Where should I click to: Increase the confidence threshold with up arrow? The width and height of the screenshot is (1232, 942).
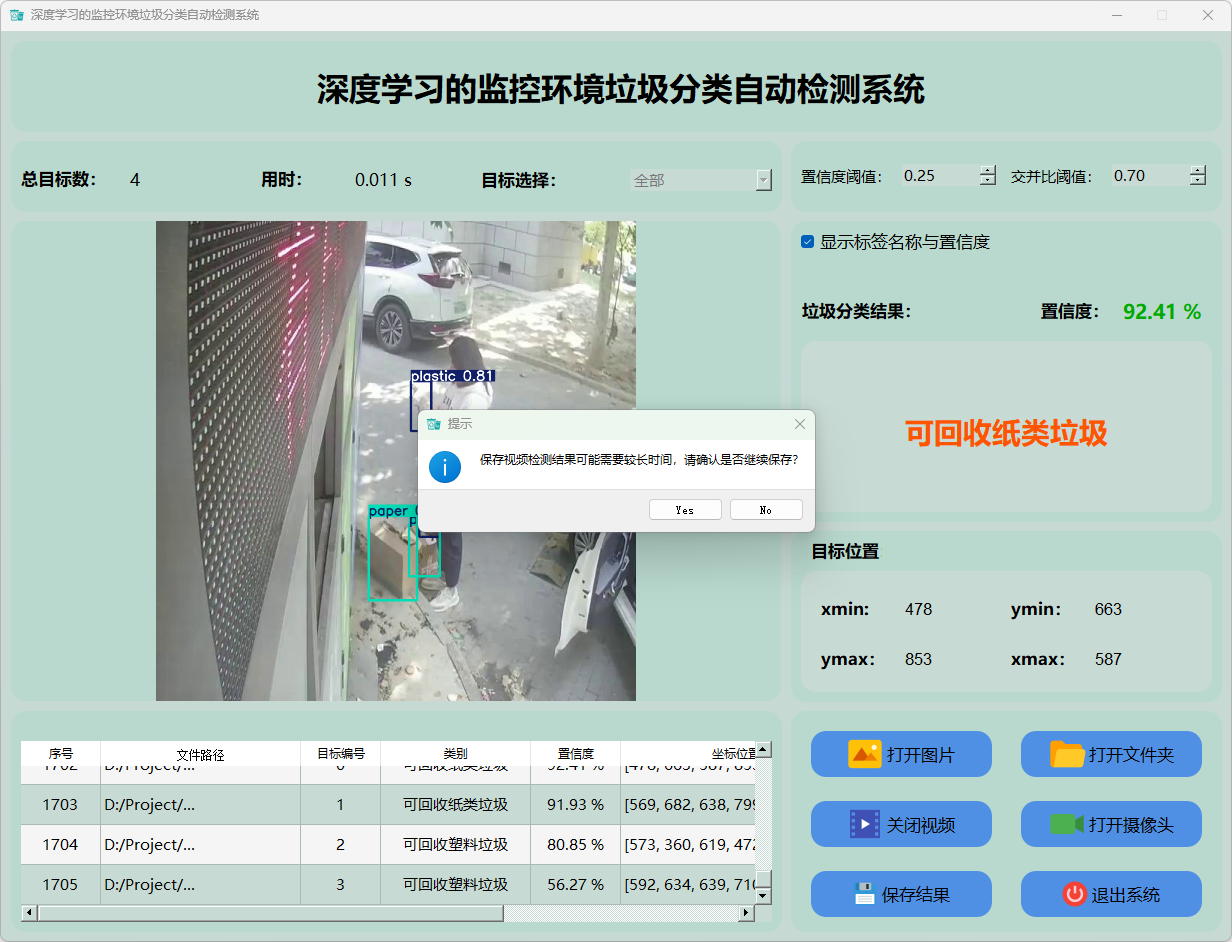point(988,170)
